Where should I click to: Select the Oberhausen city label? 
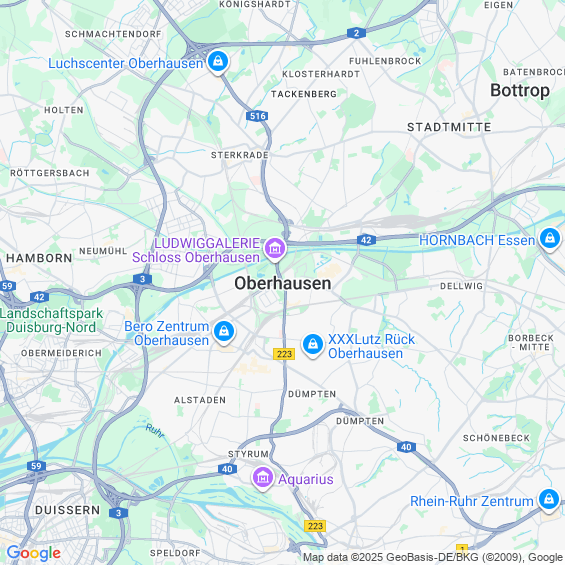[x=283, y=284]
